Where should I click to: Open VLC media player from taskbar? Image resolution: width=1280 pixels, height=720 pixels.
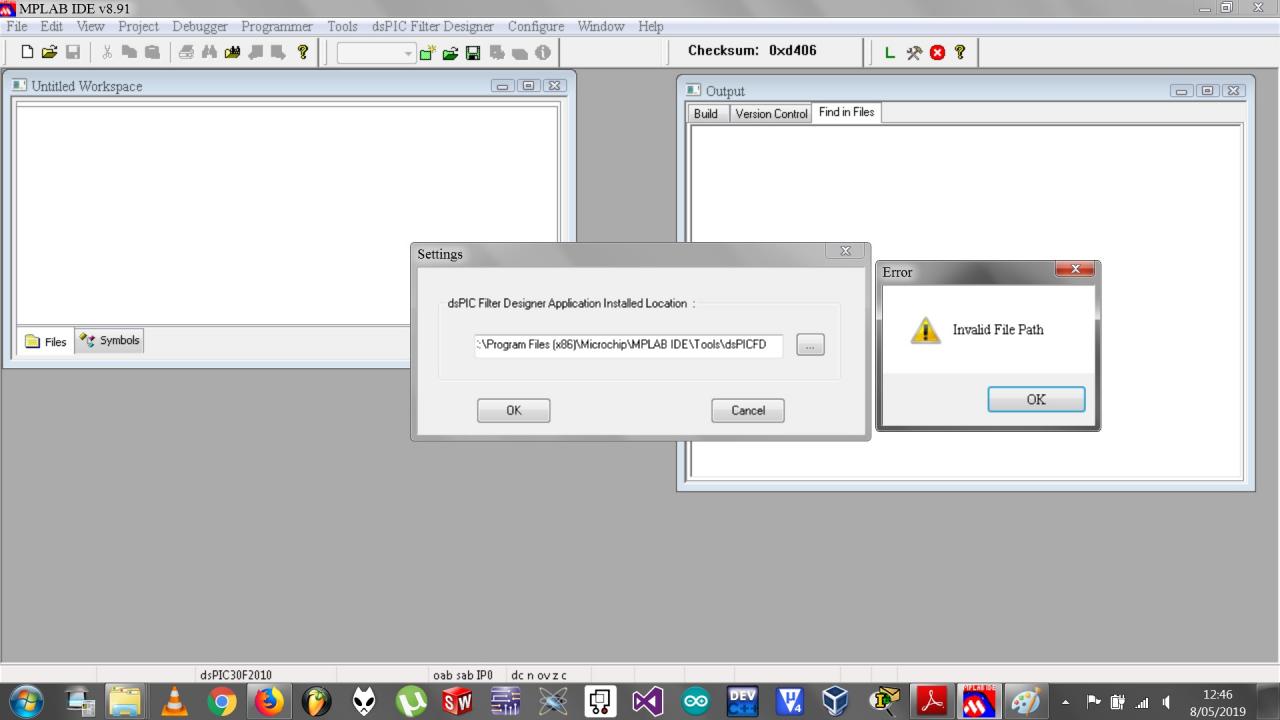pyautogui.click(x=175, y=701)
